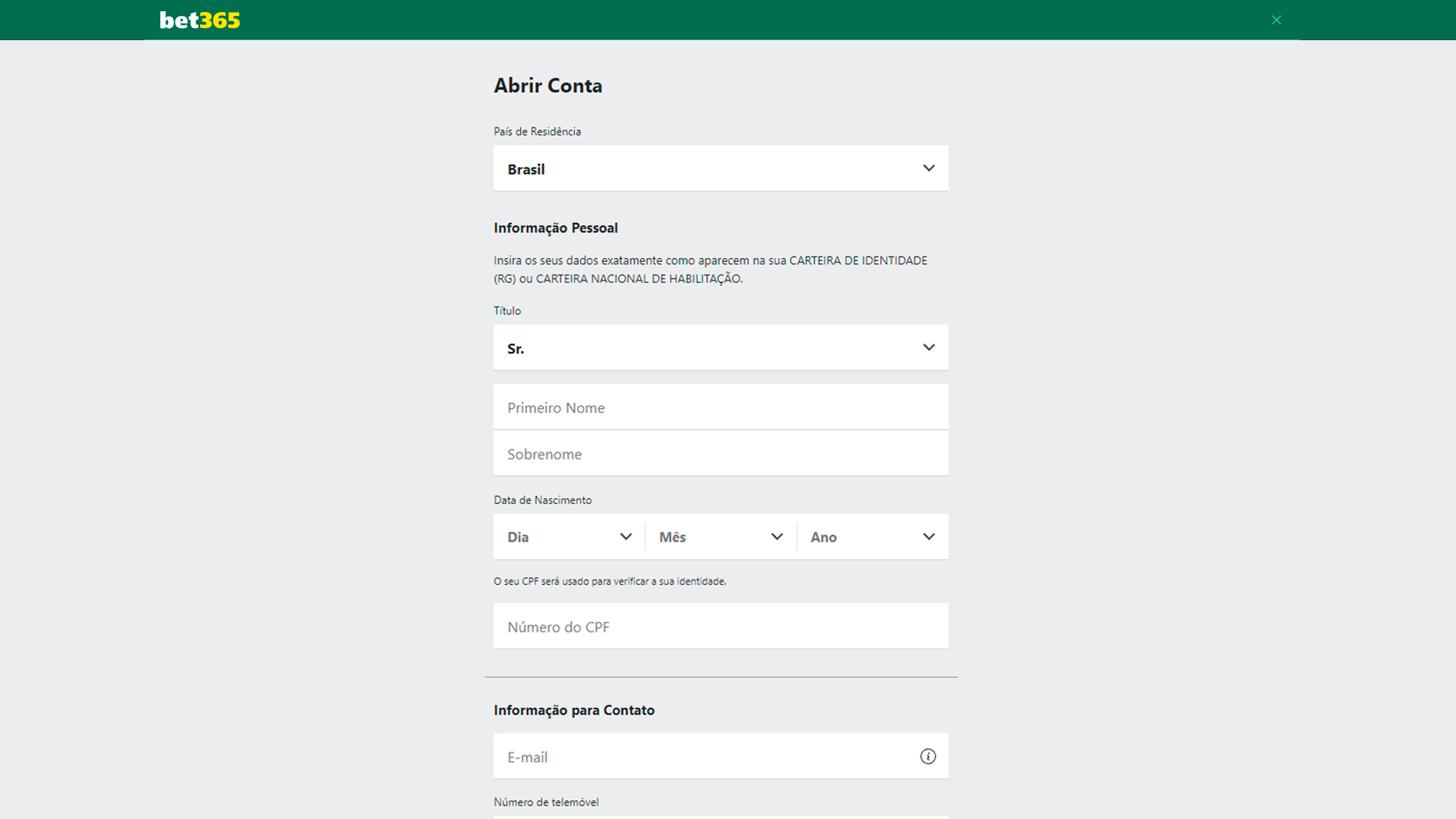The image size is (1456, 819).
Task: Click the Número de telemóvel label
Action: click(546, 802)
